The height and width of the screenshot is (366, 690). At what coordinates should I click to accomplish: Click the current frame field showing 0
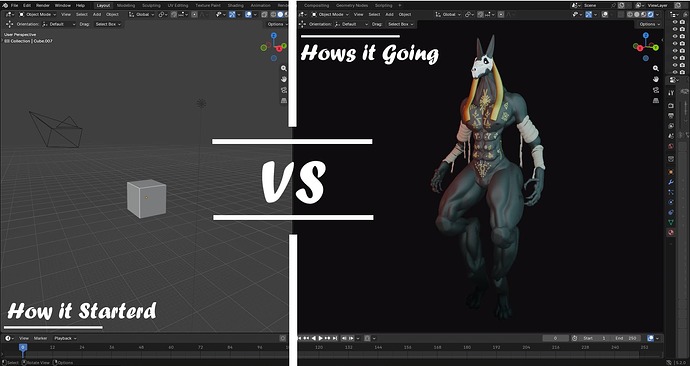[x=555, y=338]
